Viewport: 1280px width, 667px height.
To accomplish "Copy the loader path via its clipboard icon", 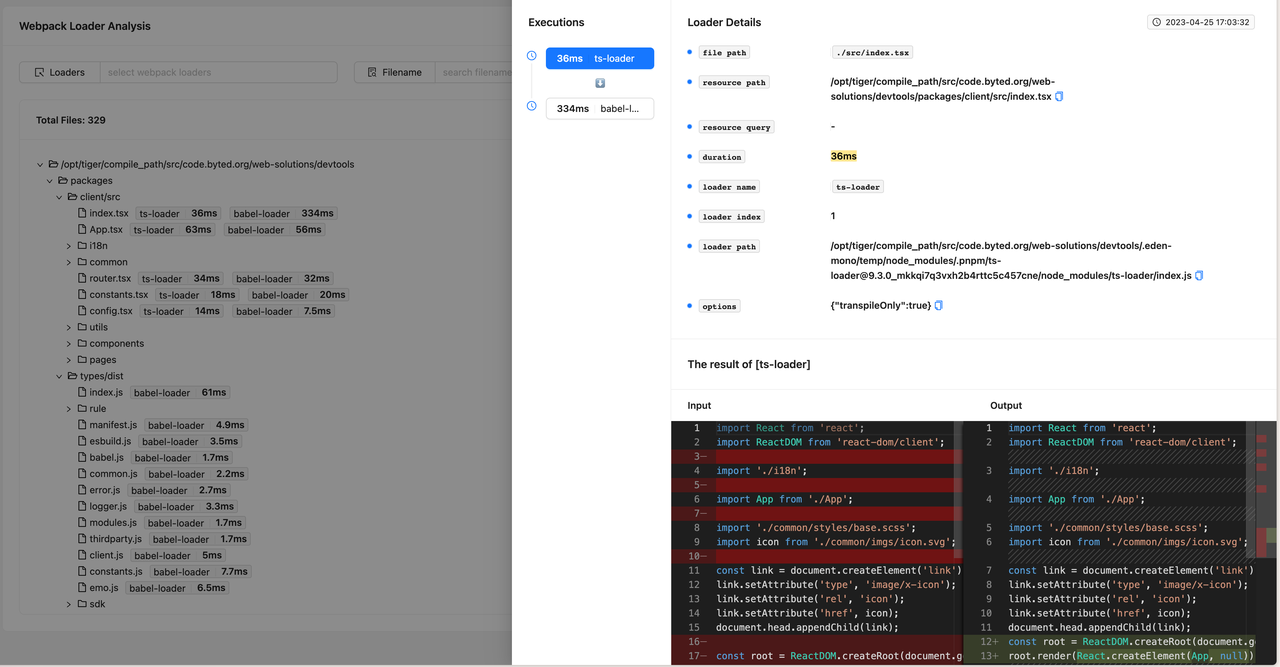I will coord(1198,275).
